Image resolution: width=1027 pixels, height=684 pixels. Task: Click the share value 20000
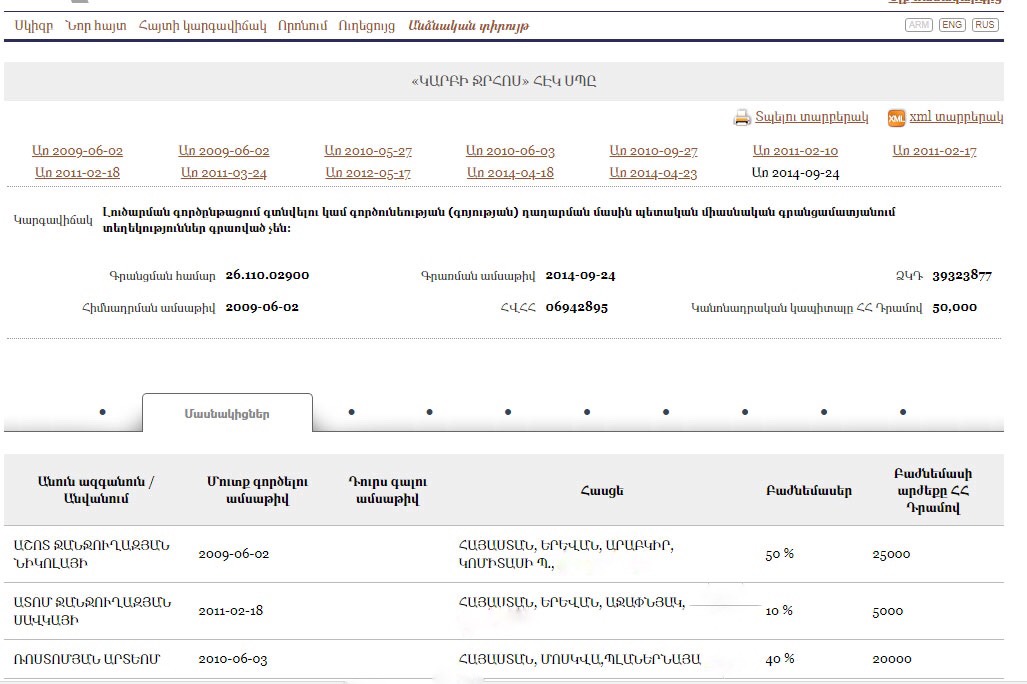(891, 659)
